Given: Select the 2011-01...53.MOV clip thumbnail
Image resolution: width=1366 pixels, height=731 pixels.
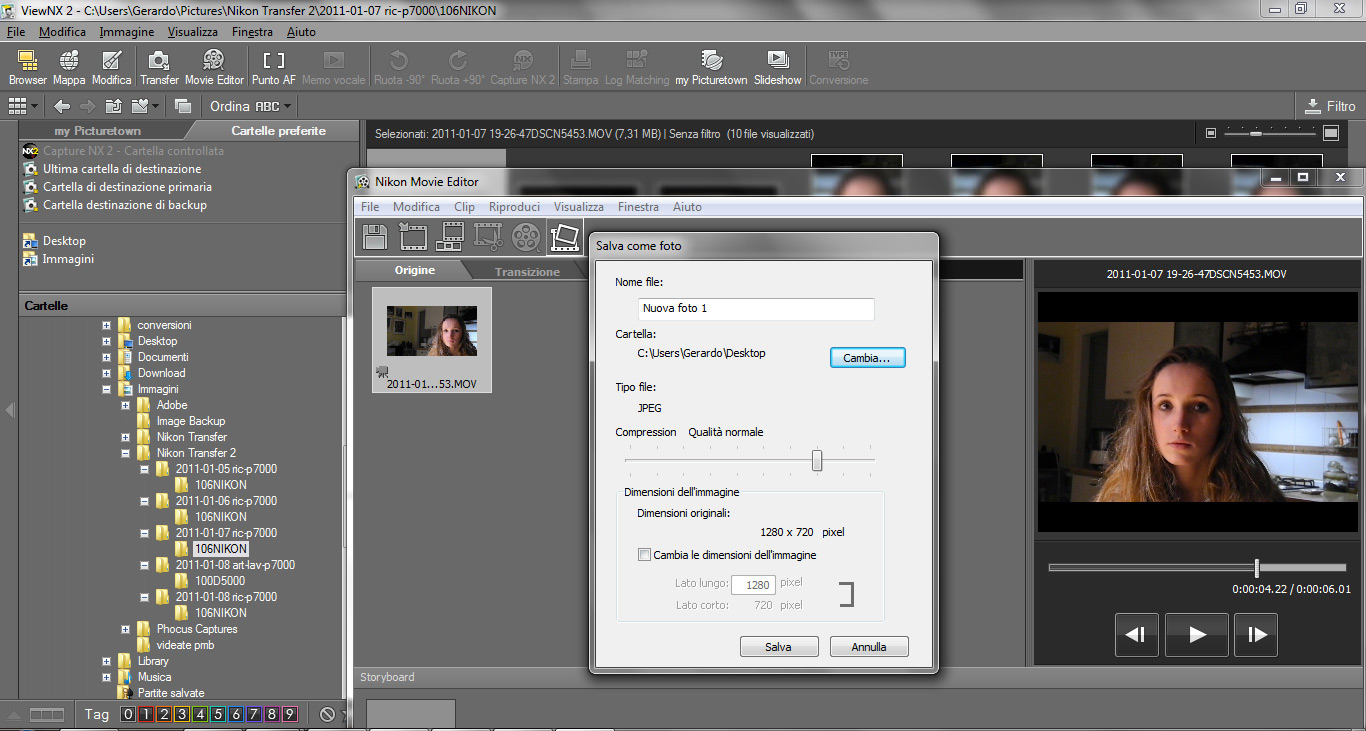Looking at the screenshot, I should (432, 340).
